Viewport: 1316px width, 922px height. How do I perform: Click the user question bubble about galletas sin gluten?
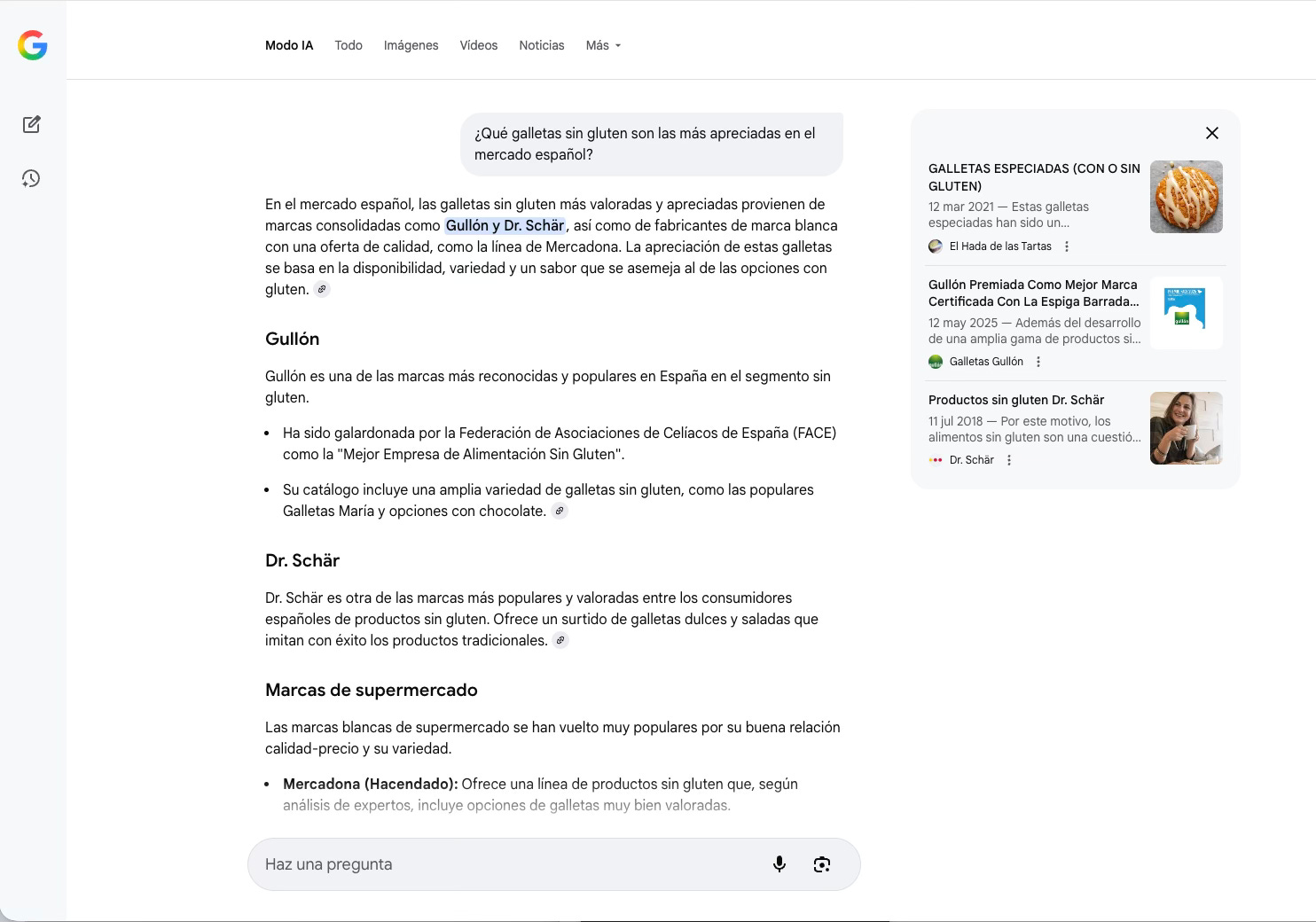pyautogui.click(x=652, y=144)
